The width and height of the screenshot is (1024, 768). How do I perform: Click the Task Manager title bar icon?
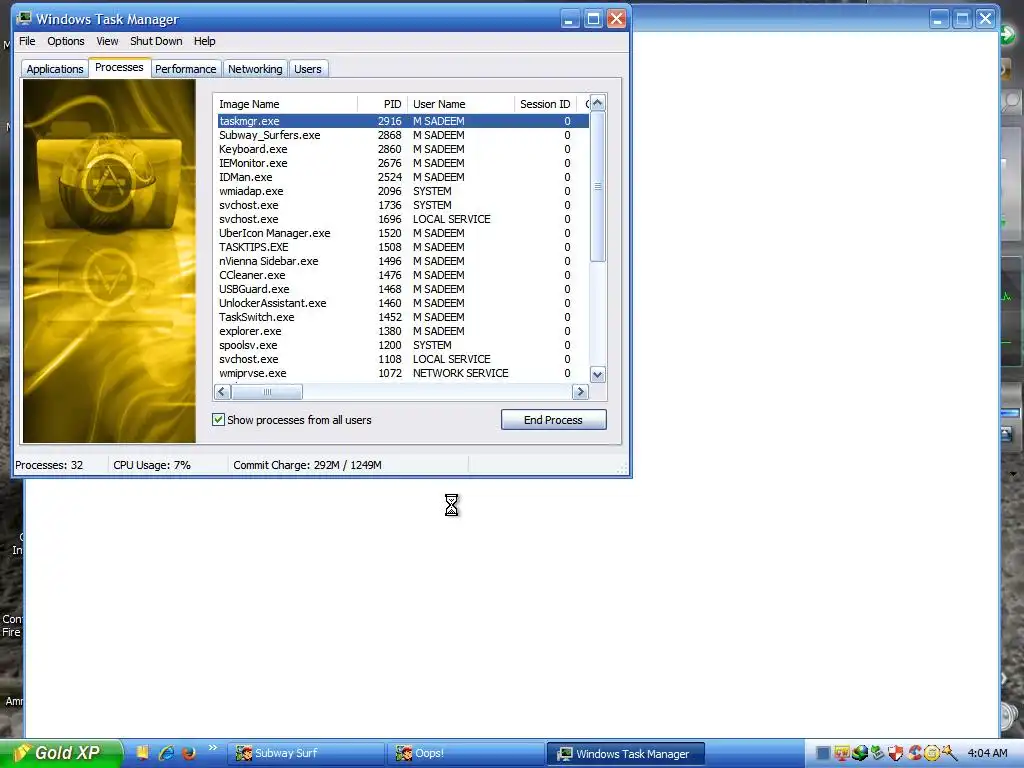24,18
